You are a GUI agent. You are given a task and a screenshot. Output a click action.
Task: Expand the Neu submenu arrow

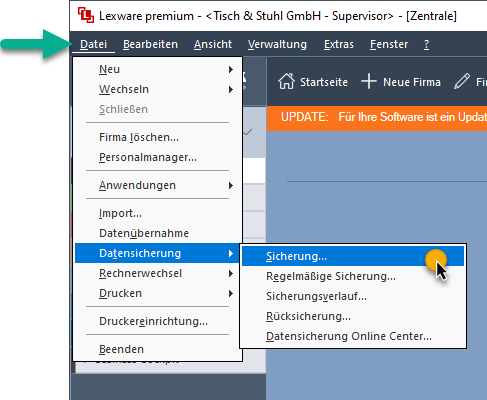click(x=231, y=70)
